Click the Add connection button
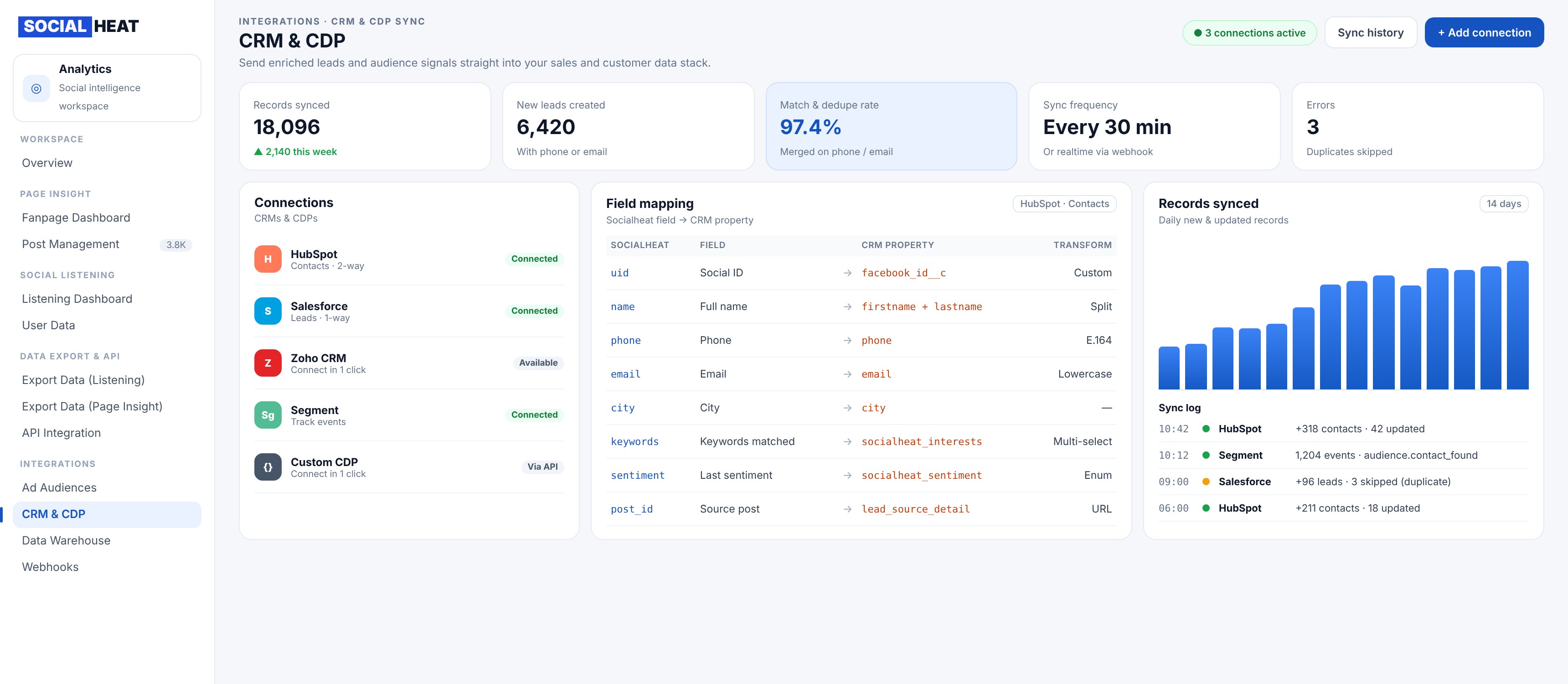 1483,33
